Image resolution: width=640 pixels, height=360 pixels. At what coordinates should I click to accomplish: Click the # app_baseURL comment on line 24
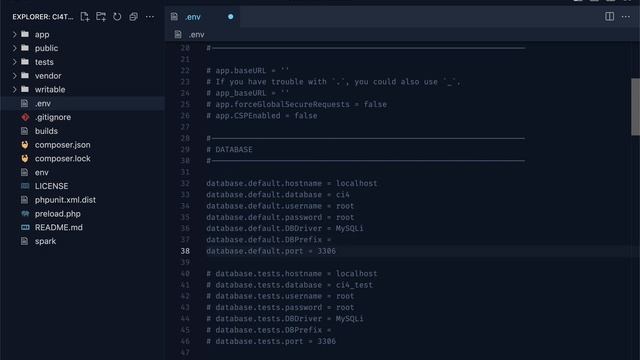pyautogui.click(x=247, y=93)
